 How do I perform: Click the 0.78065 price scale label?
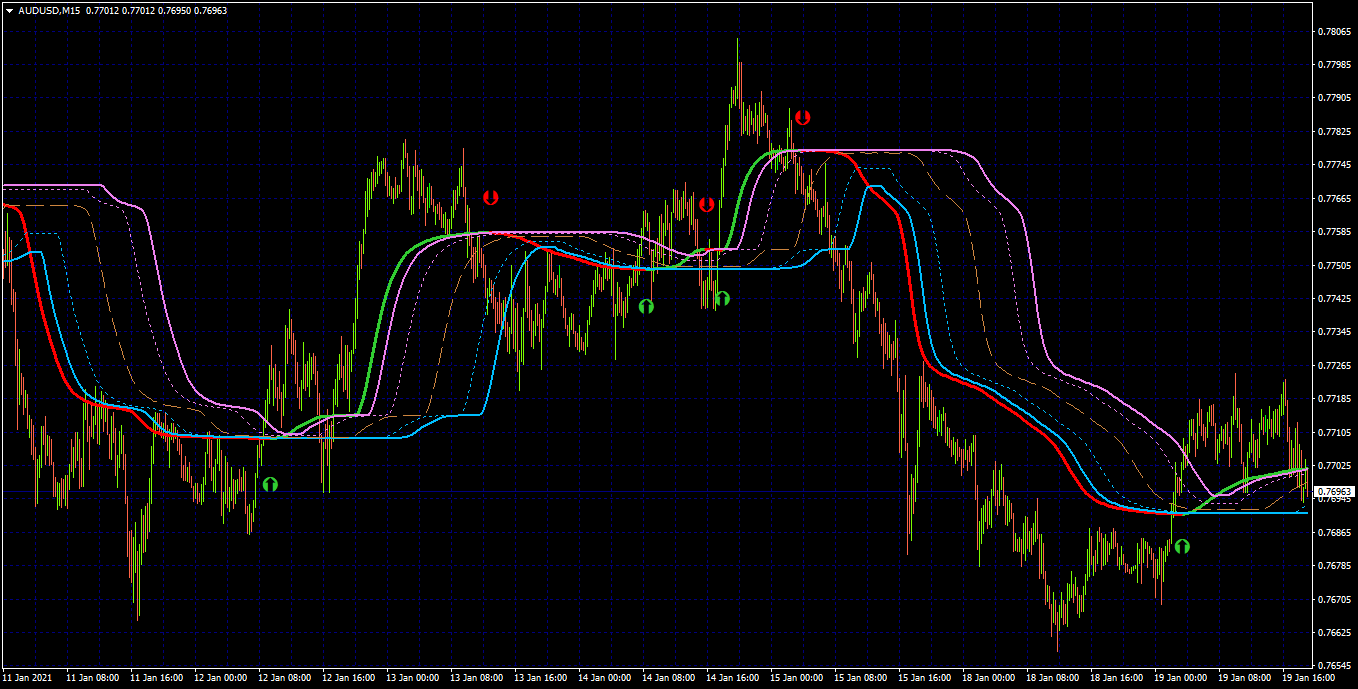click(x=1335, y=32)
